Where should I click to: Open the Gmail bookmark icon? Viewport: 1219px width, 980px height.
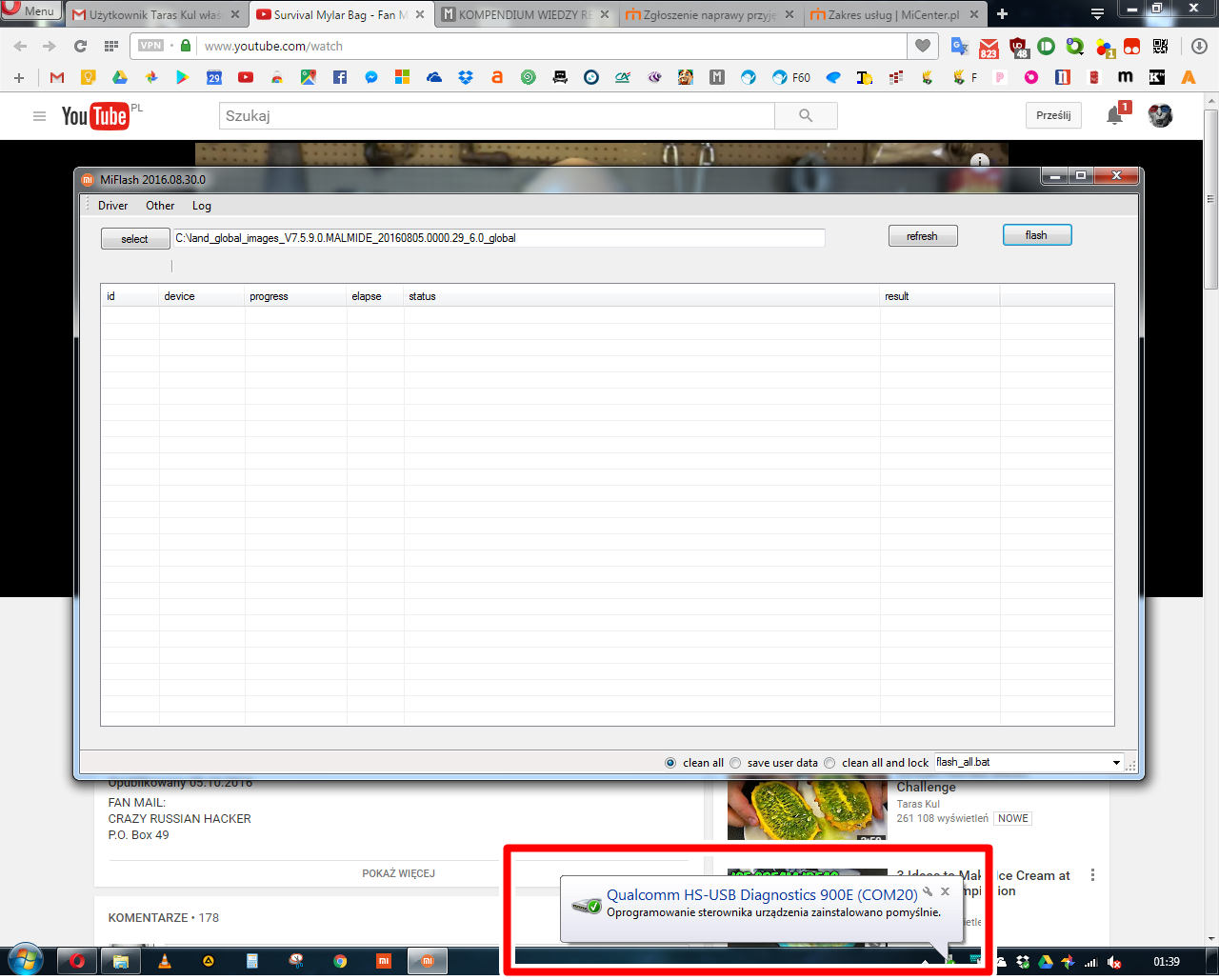[x=57, y=78]
